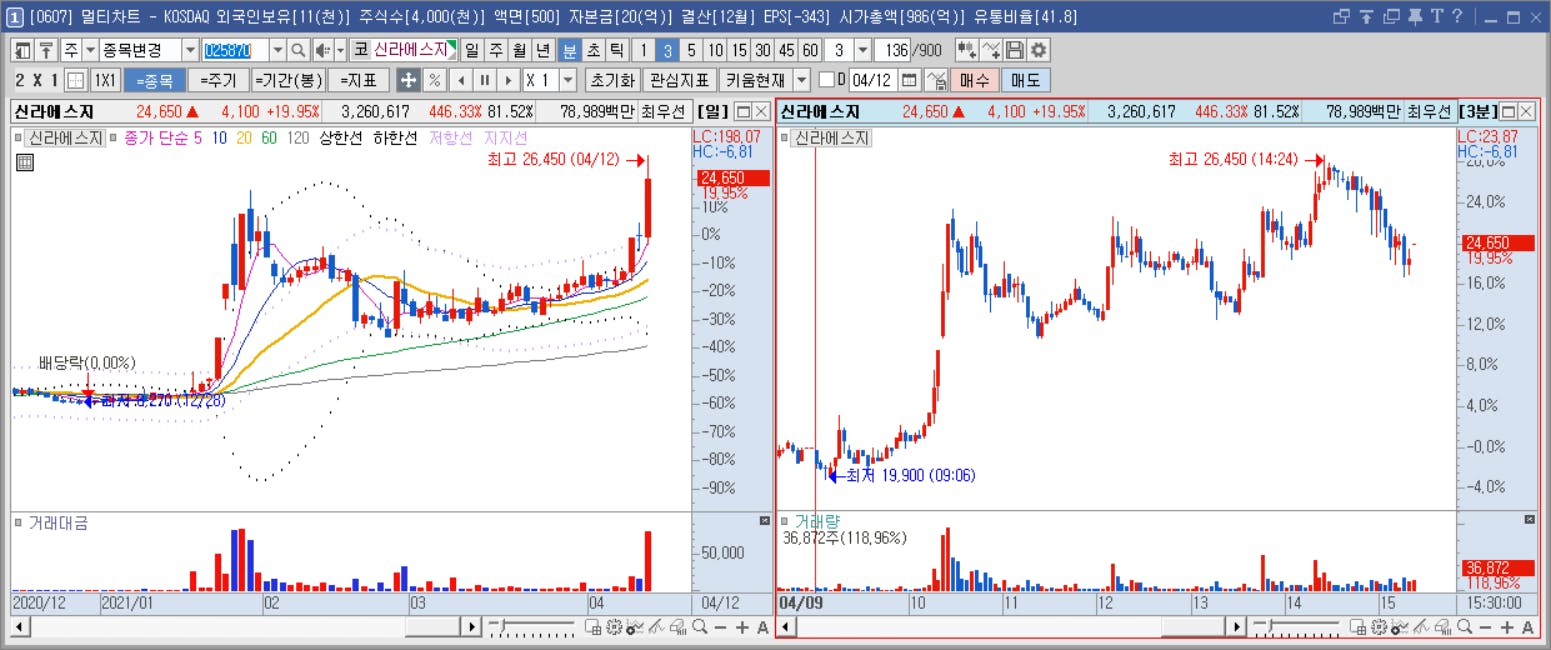The height and width of the screenshot is (650, 1551).
Task: Click the zoom magnifier icon under daily chart
Action: [x=699, y=627]
